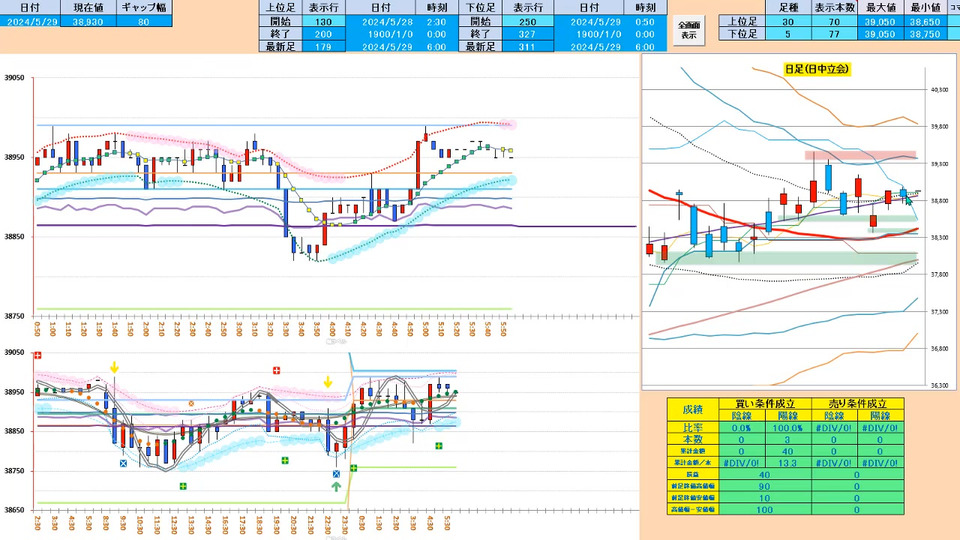Select the results cell showing 10

tap(765, 498)
